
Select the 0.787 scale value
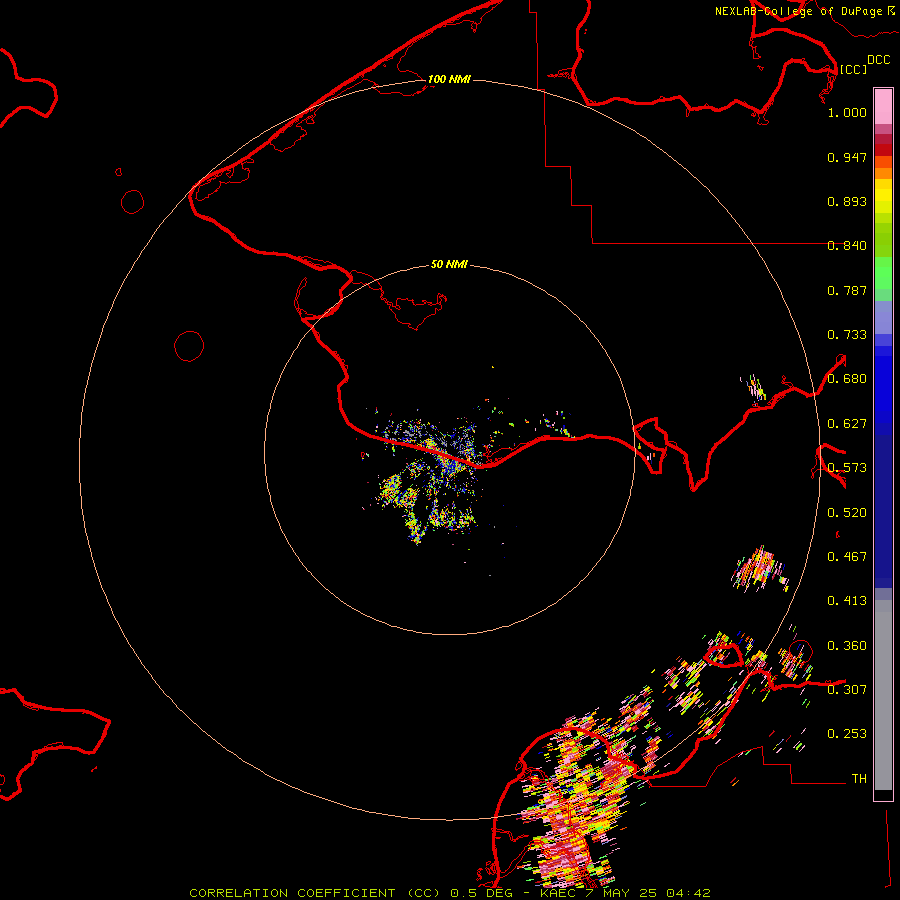click(x=847, y=290)
